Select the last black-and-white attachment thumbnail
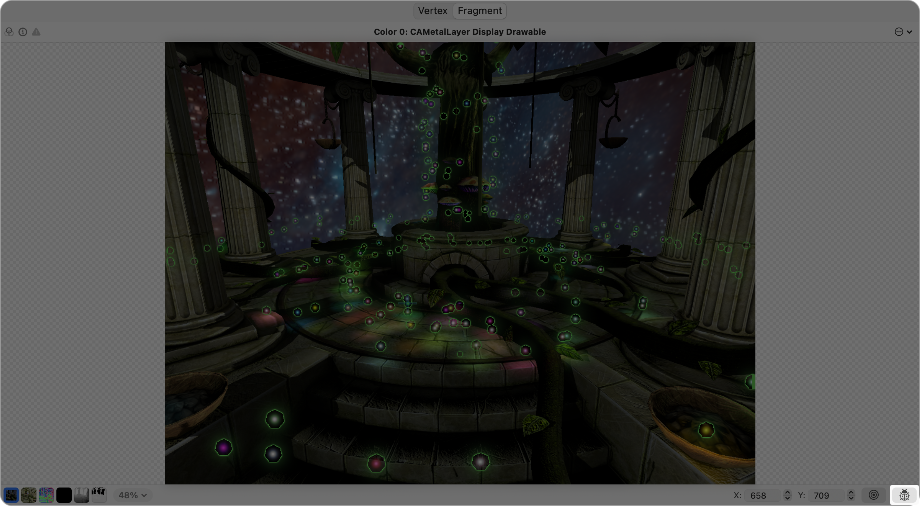 coord(99,494)
